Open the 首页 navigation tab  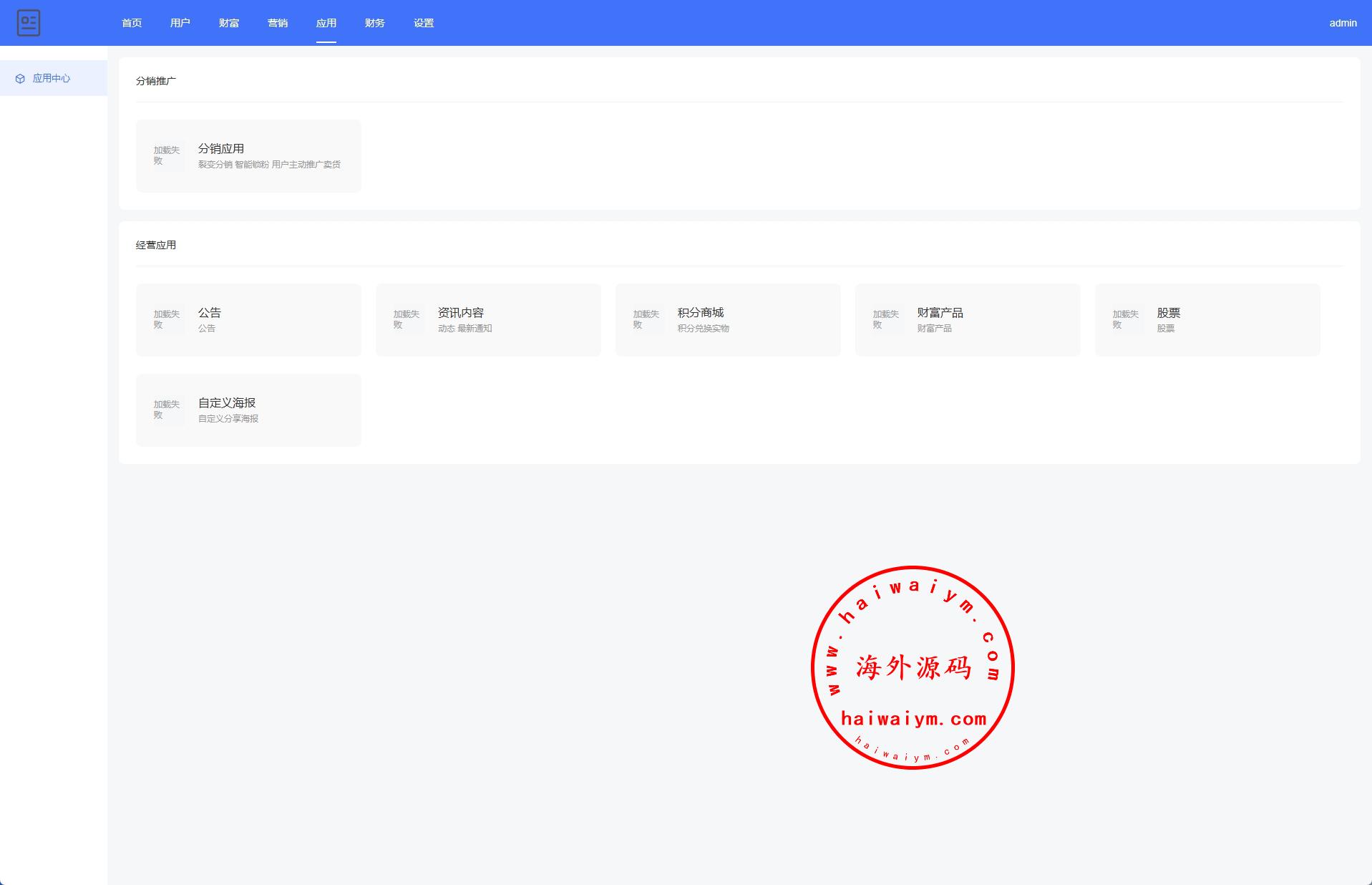coord(132,23)
